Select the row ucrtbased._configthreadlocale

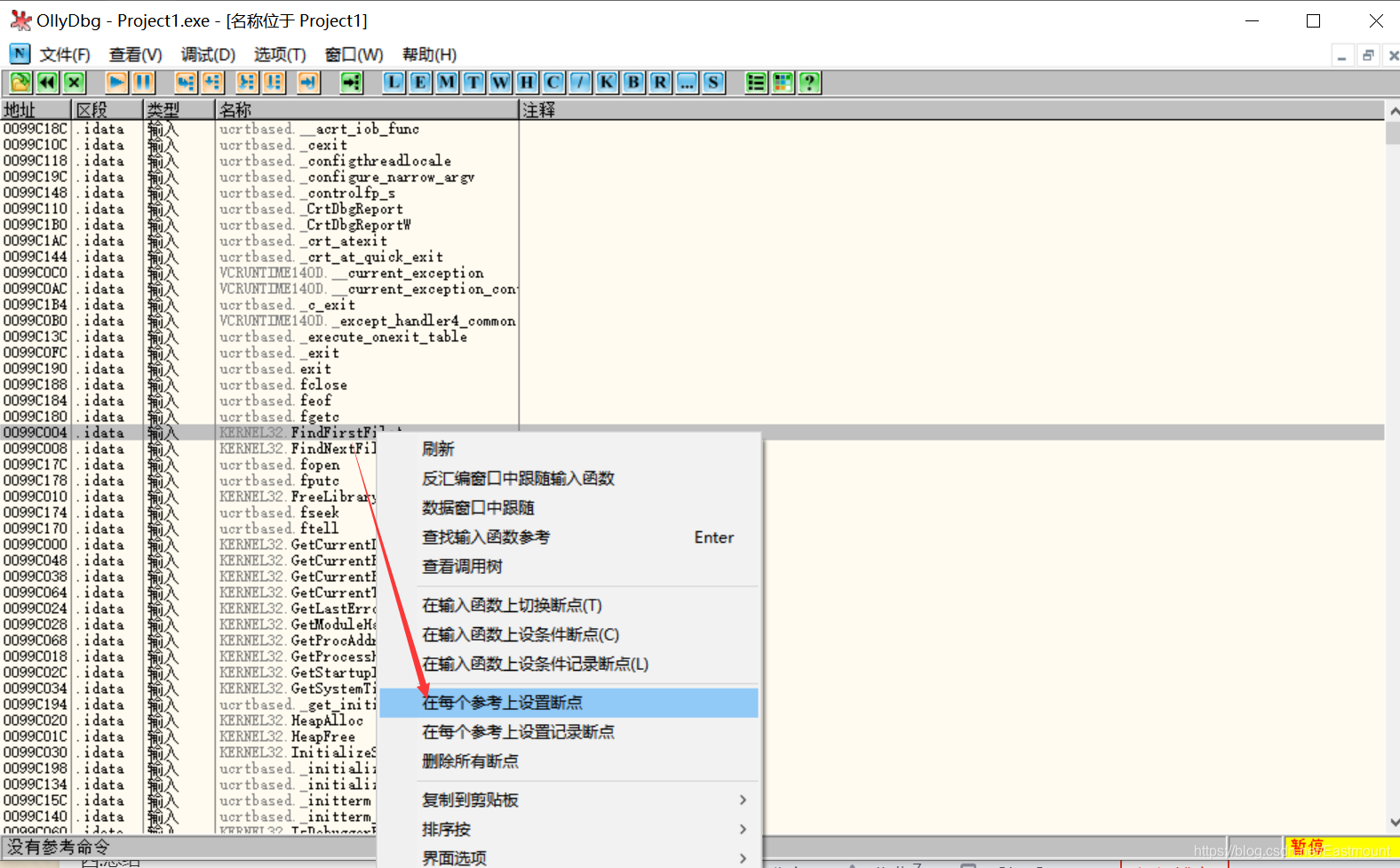coord(692,161)
